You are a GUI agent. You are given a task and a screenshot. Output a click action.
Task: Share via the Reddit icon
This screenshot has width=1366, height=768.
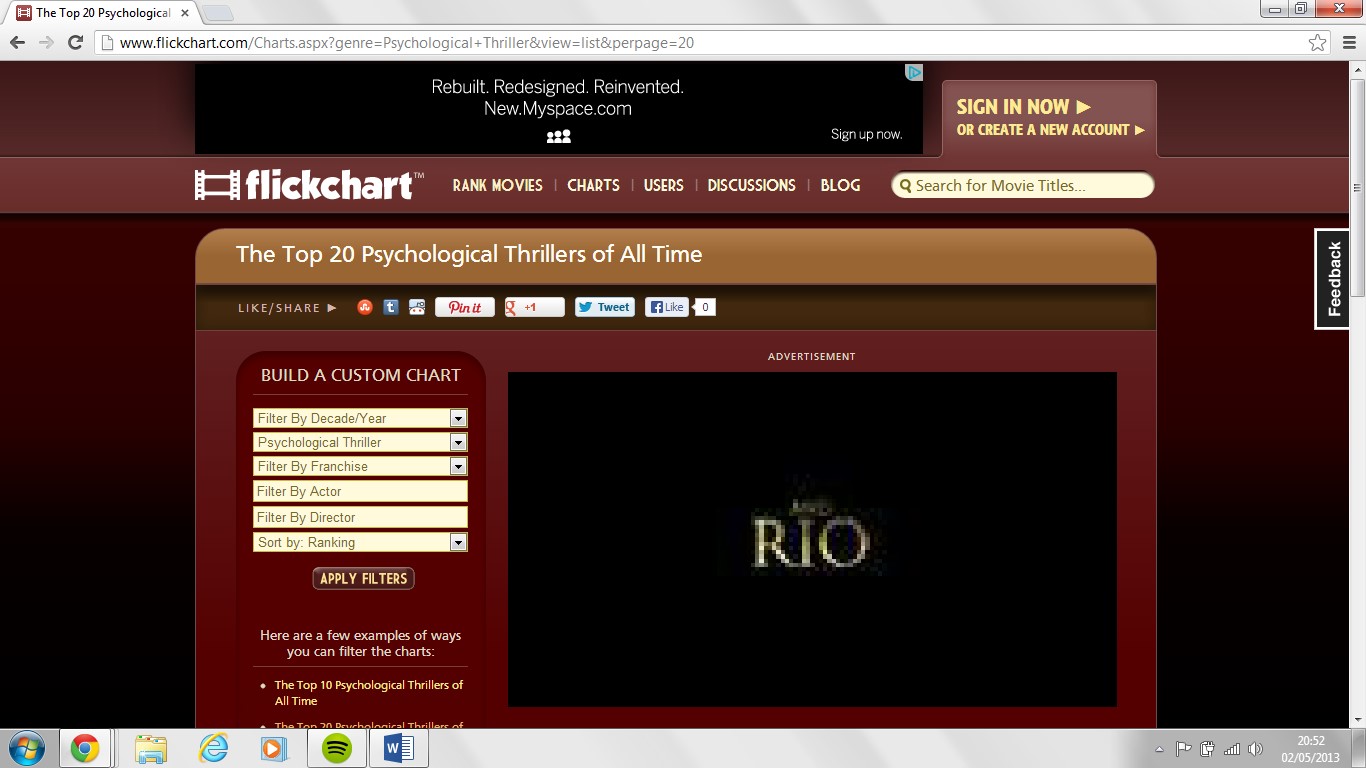(x=417, y=307)
